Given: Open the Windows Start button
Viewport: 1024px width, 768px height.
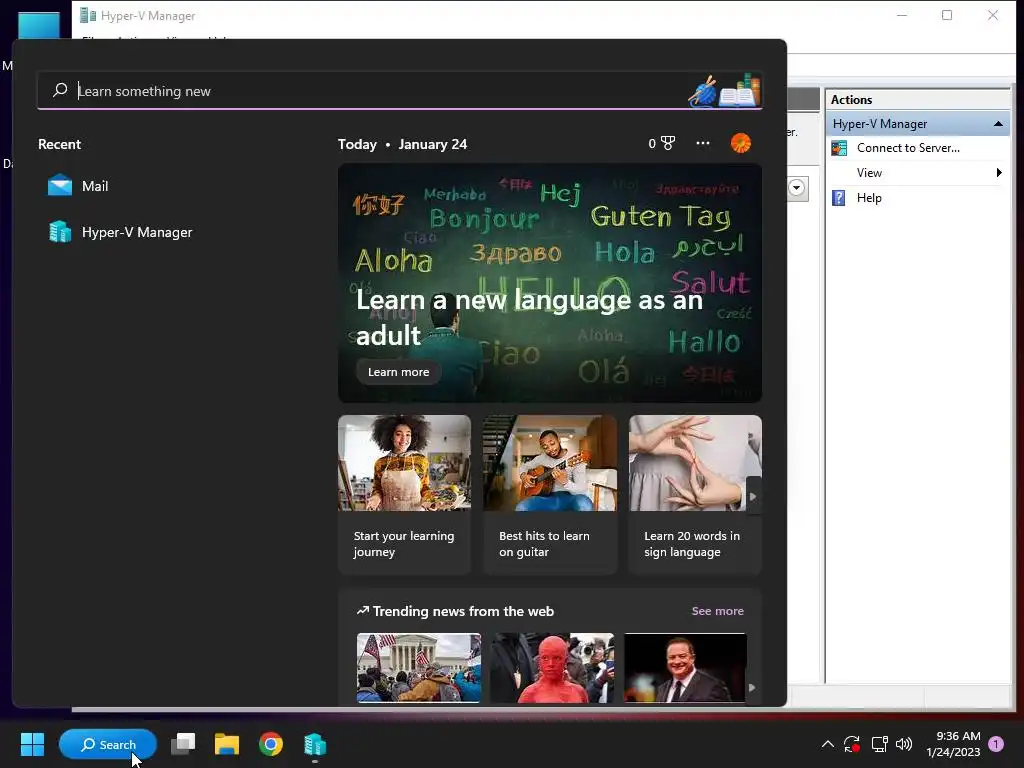Looking at the screenshot, I should pos(32,744).
